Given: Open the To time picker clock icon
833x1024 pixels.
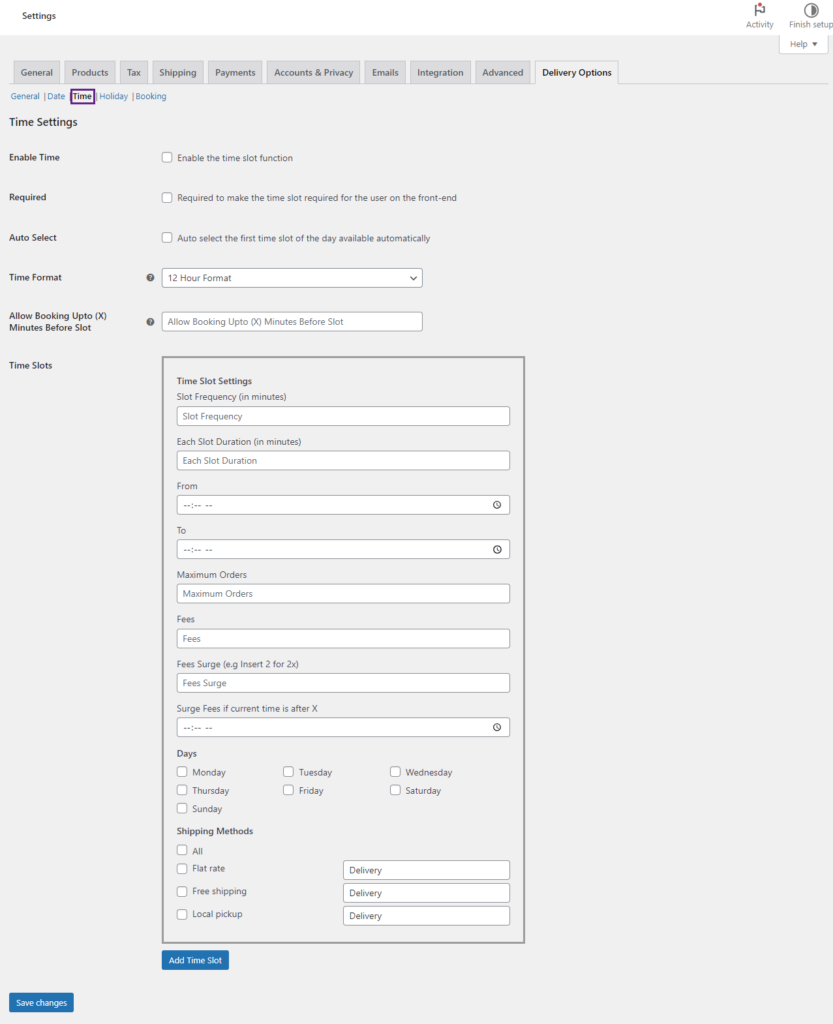Looking at the screenshot, I should (497, 549).
